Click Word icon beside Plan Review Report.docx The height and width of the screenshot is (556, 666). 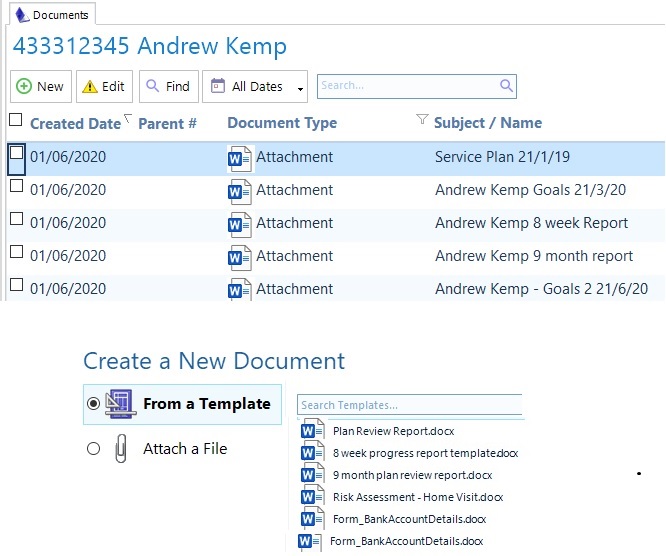point(313,431)
